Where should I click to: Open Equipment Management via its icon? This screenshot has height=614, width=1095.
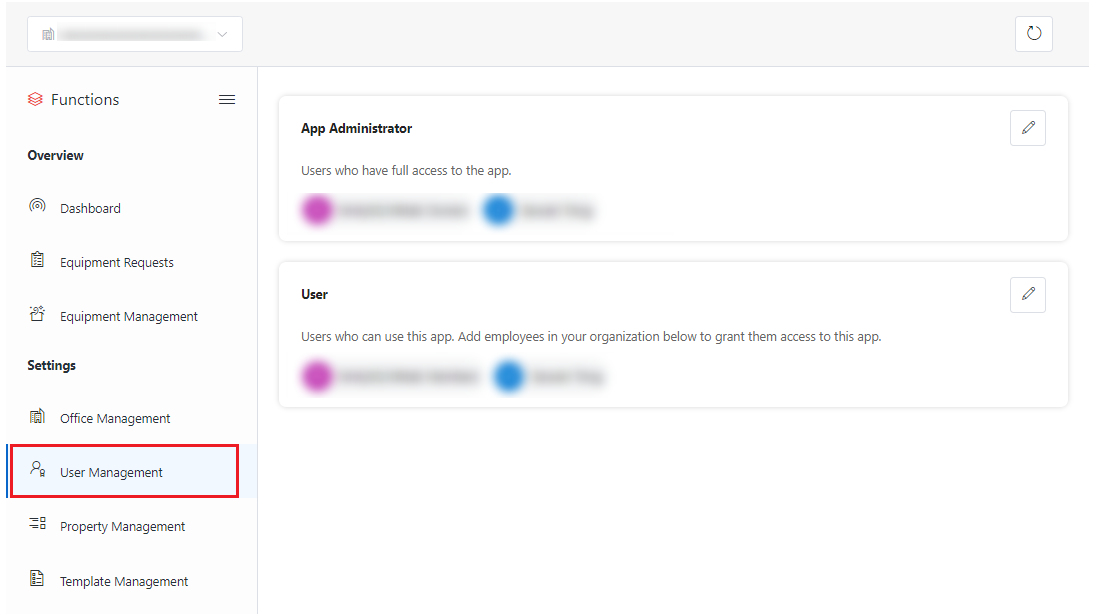point(37,315)
